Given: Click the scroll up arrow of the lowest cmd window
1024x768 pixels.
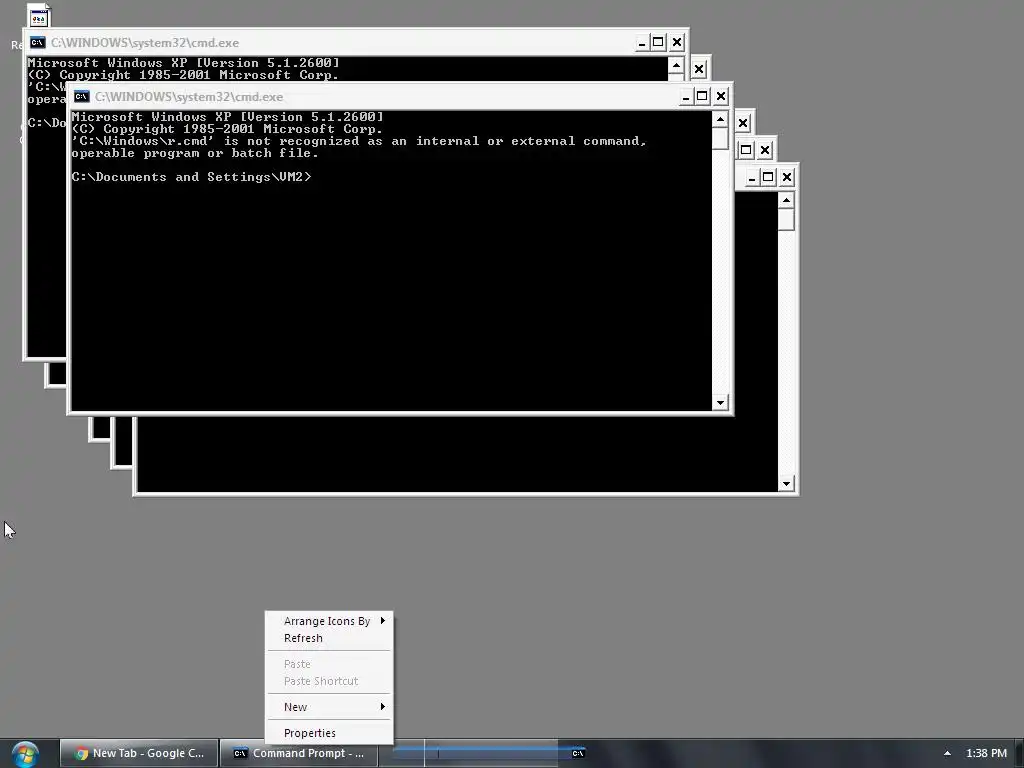Looking at the screenshot, I should pos(786,200).
